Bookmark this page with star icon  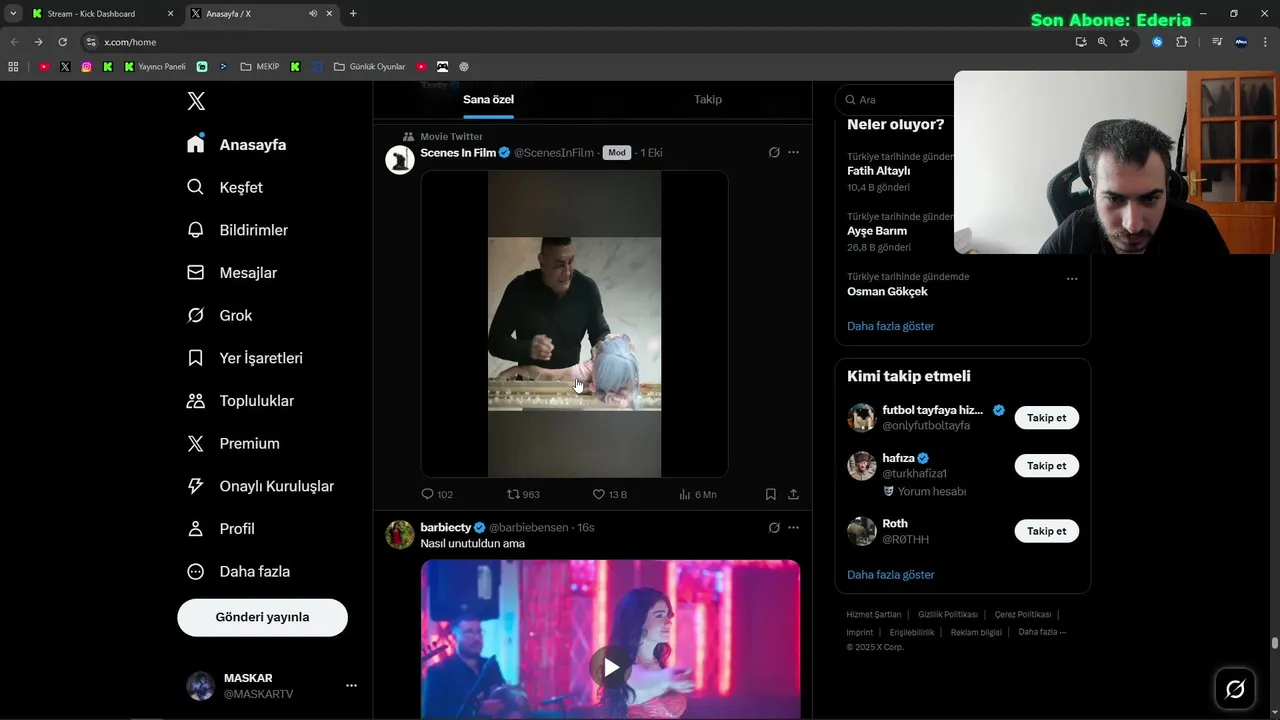[1124, 42]
